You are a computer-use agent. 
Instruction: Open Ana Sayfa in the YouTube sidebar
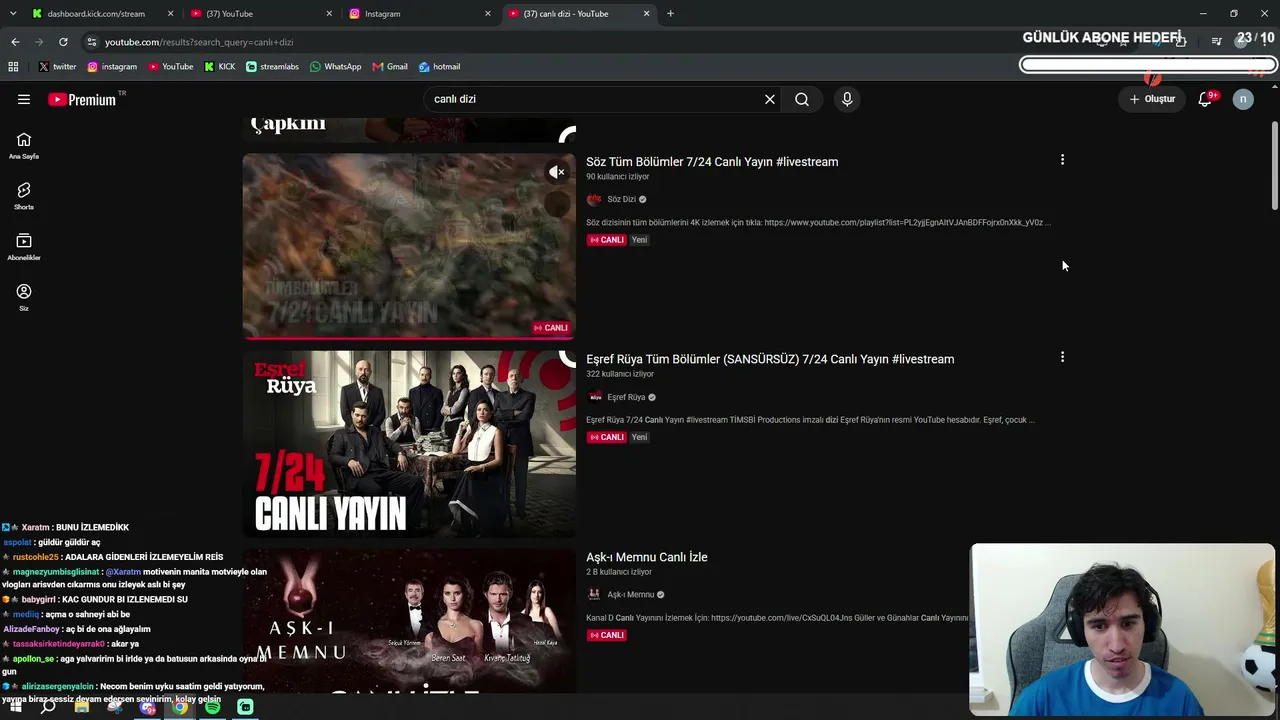(24, 146)
